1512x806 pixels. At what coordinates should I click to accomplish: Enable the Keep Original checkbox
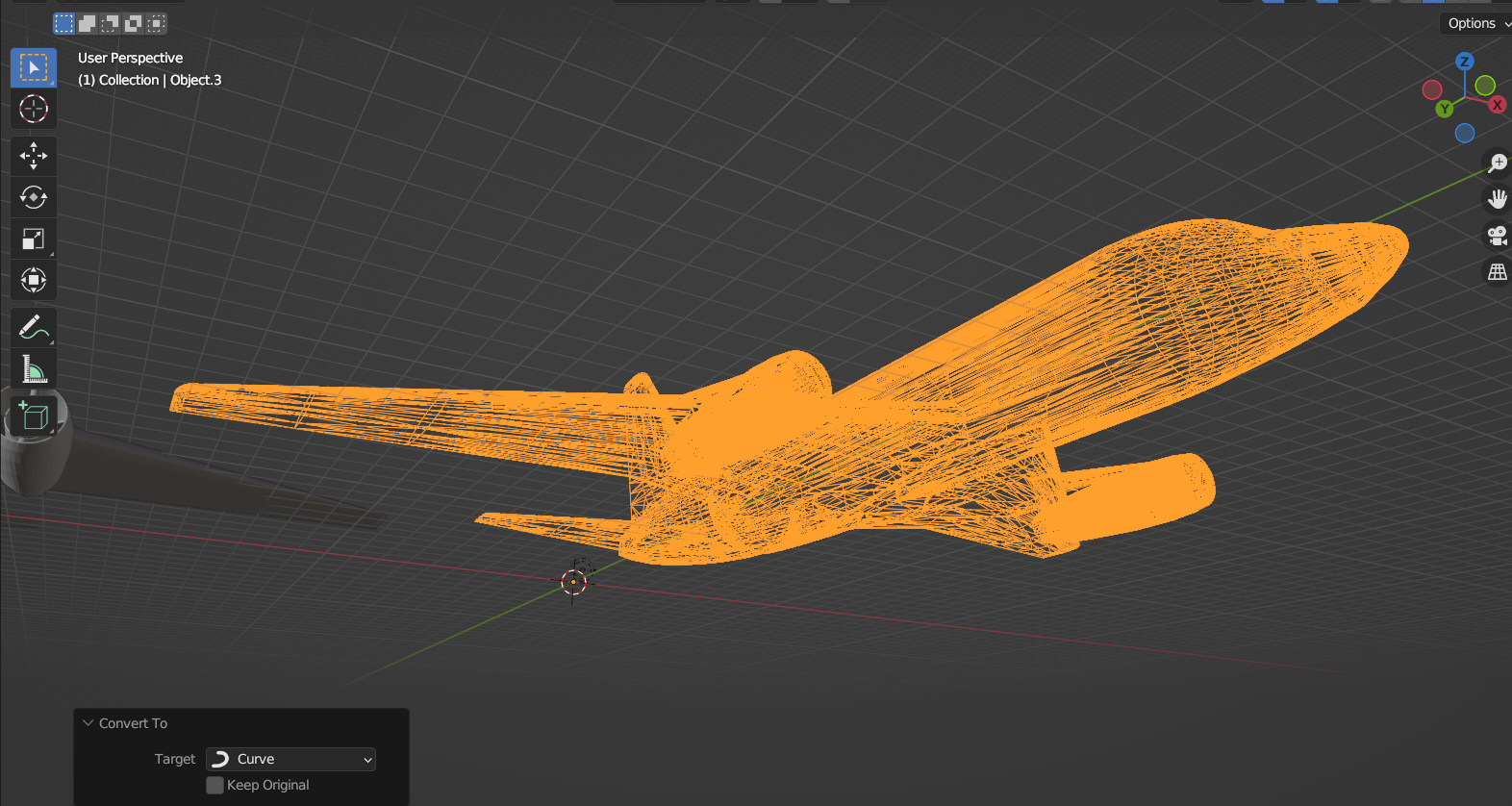pos(215,786)
